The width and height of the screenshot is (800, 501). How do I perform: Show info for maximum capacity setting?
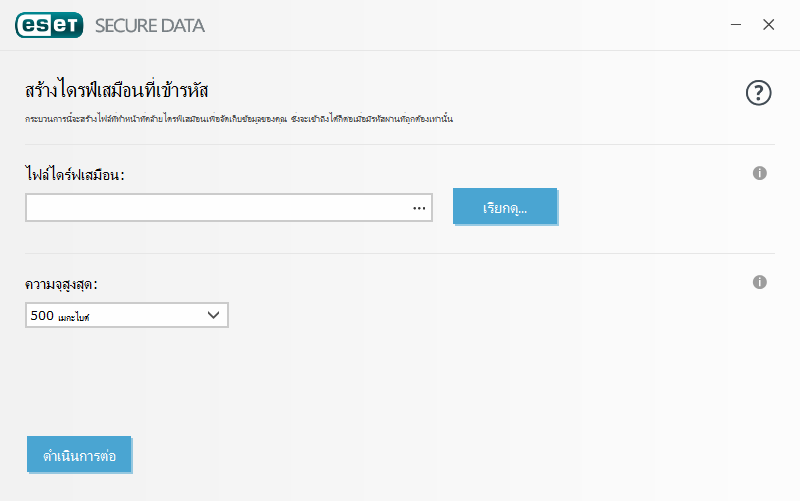pos(759,282)
